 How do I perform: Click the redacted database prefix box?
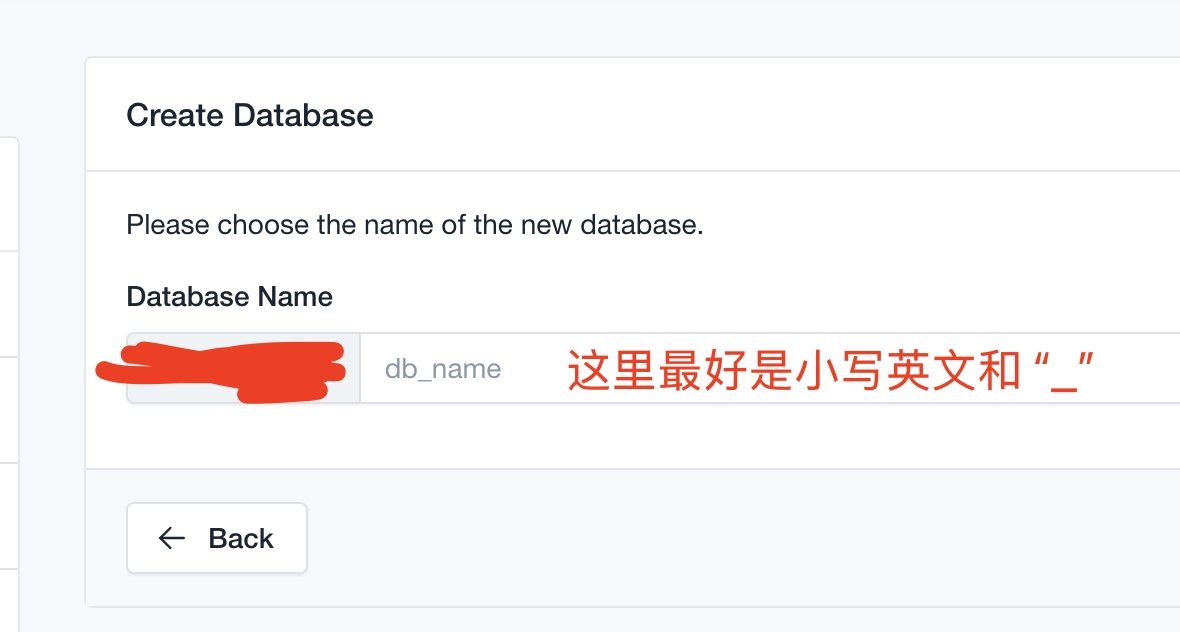(x=243, y=369)
